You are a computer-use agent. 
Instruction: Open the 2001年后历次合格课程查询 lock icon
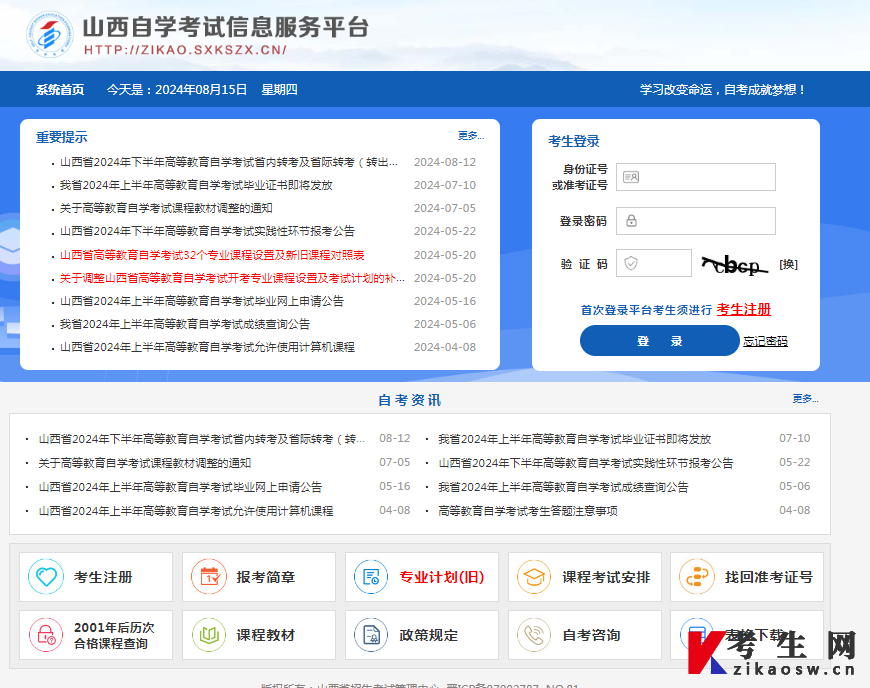pos(45,635)
